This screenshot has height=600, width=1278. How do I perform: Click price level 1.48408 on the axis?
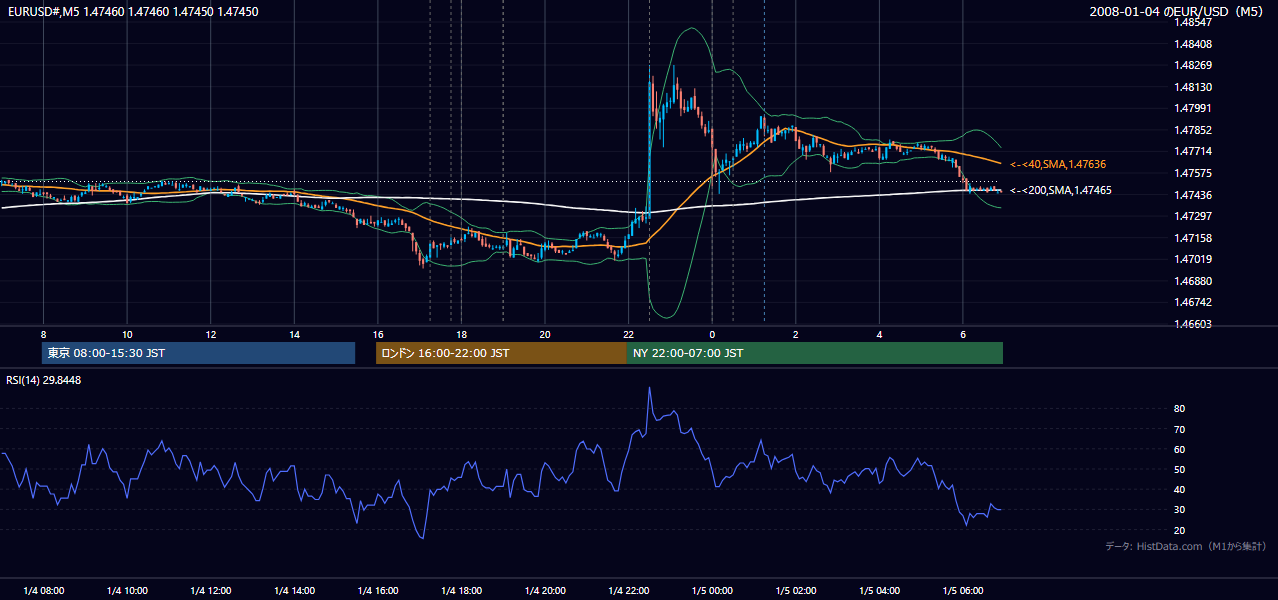(x=1195, y=44)
